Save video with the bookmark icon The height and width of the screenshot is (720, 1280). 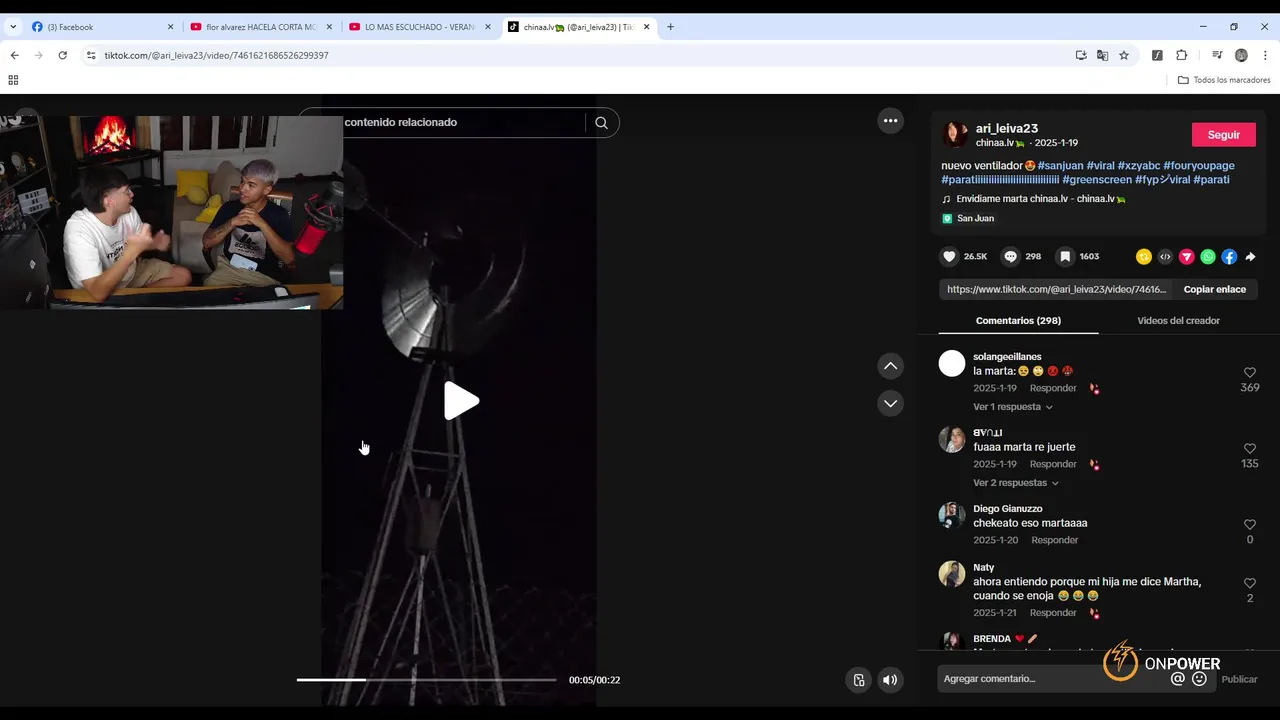(x=1065, y=257)
